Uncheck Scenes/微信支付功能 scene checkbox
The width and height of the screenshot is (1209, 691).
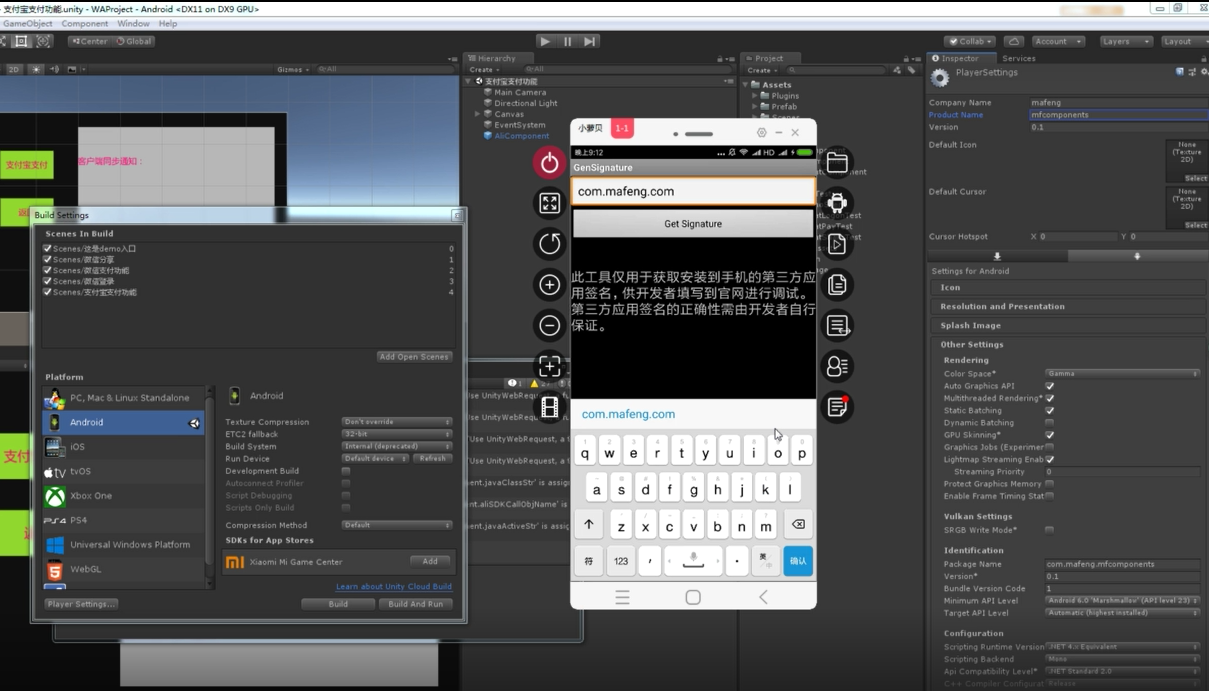pos(47,270)
